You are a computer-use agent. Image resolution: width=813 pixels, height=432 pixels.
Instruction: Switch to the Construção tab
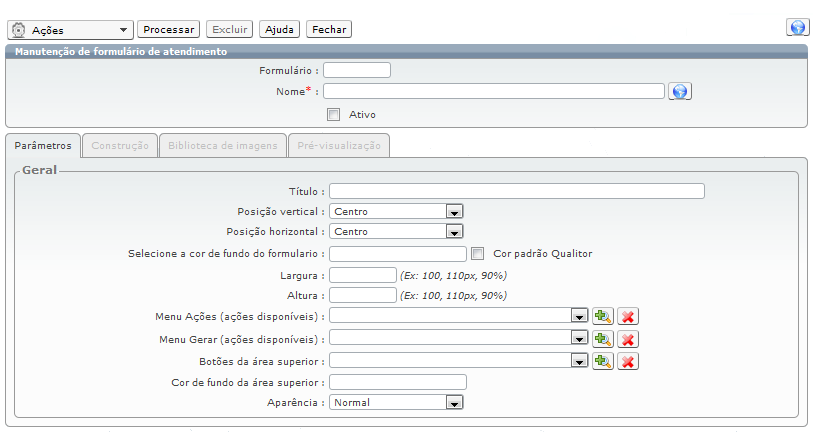pyautogui.click(x=120, y=146)
